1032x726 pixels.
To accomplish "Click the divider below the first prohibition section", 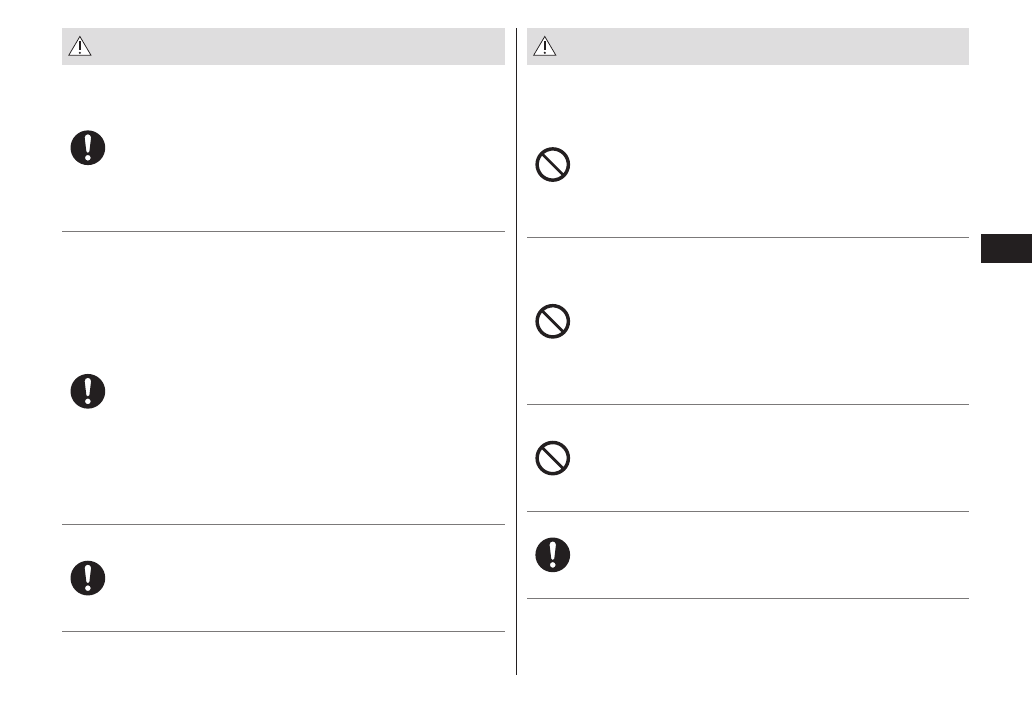I will [748, 237].
